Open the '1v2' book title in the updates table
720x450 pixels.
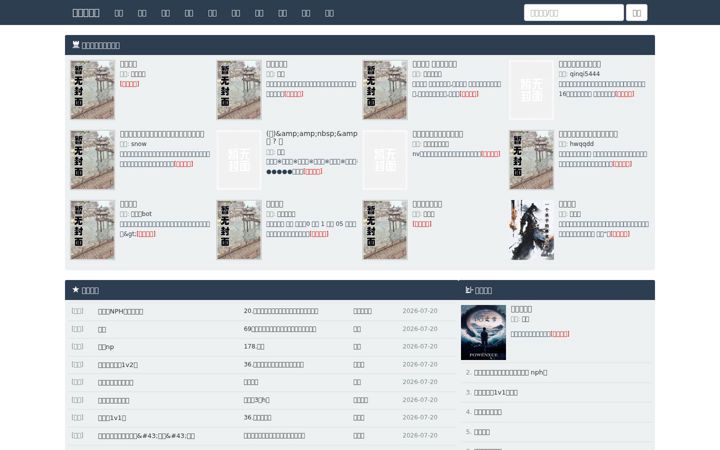tap(118, 365)
